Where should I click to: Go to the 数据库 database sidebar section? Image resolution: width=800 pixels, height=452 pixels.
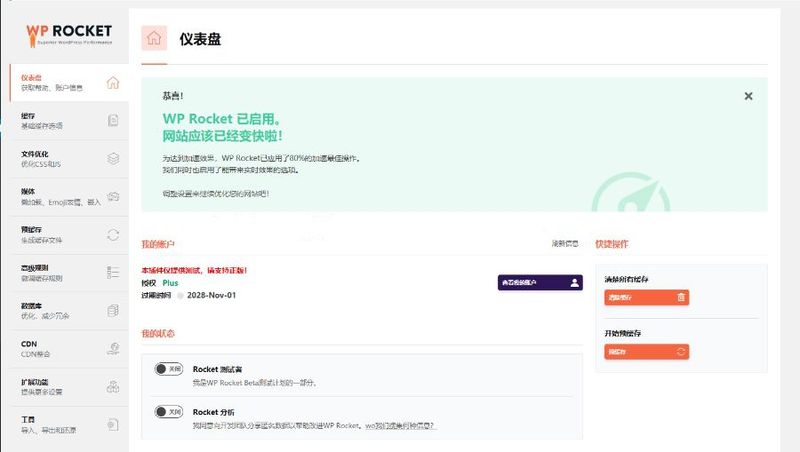[69, 311]
